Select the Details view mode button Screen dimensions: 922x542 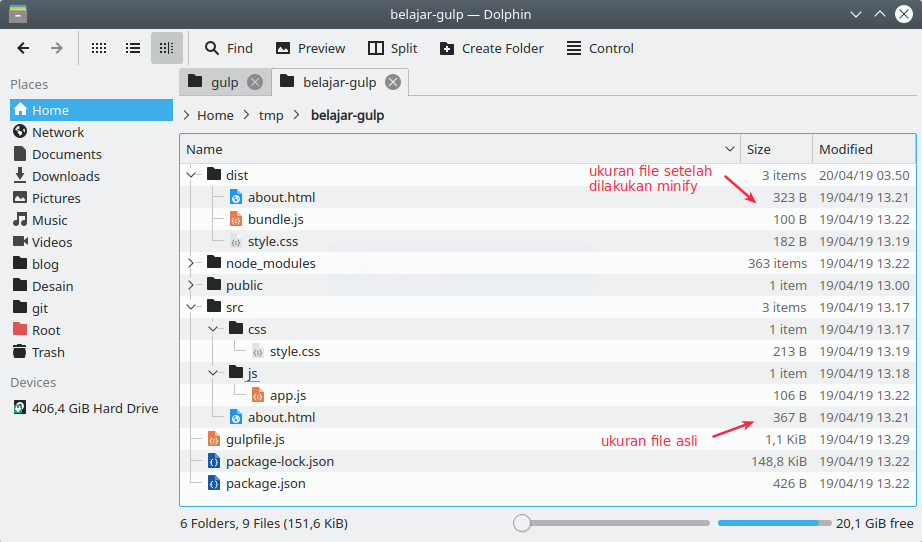[166, 48]
